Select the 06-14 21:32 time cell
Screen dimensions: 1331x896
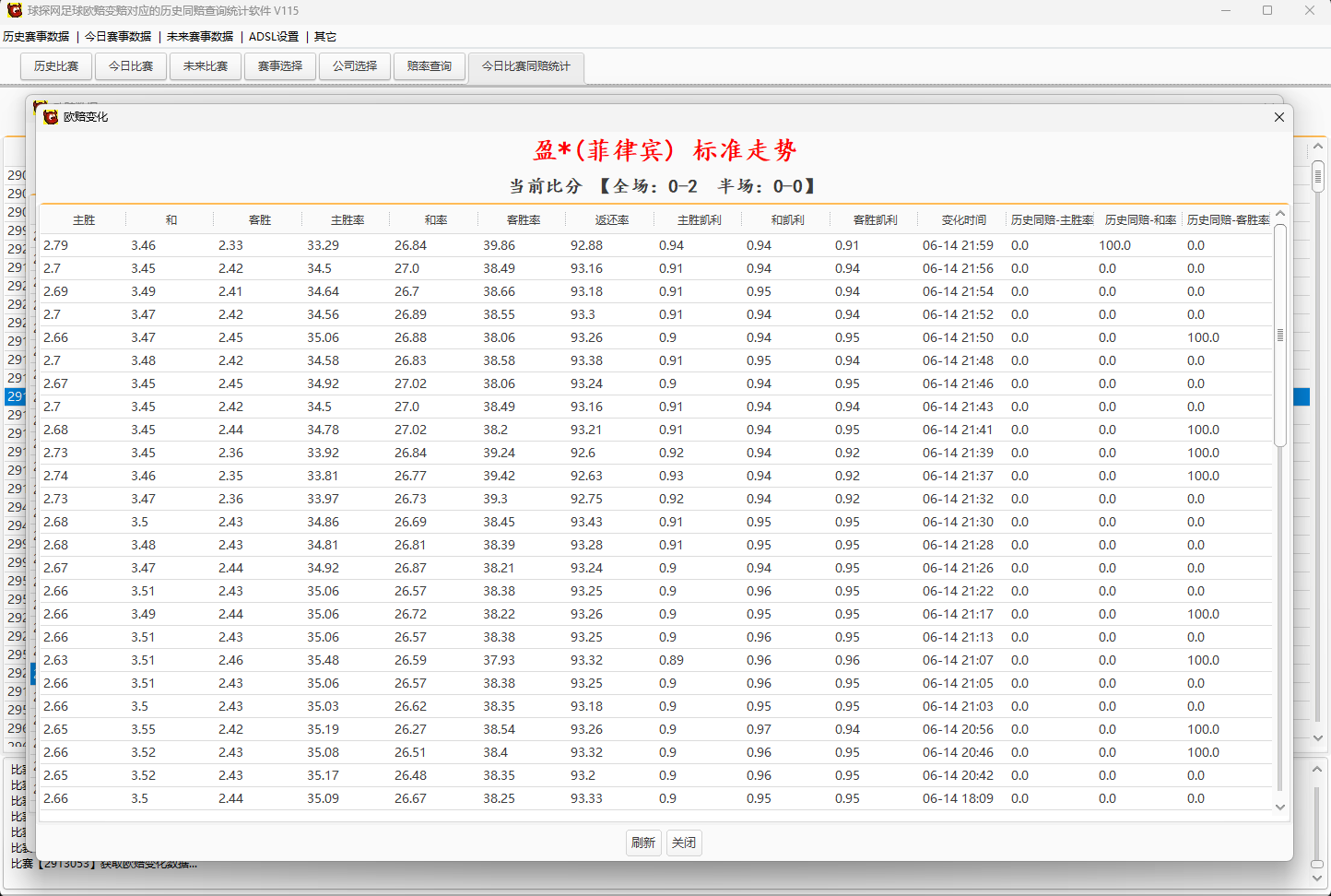tap(959, 499)
